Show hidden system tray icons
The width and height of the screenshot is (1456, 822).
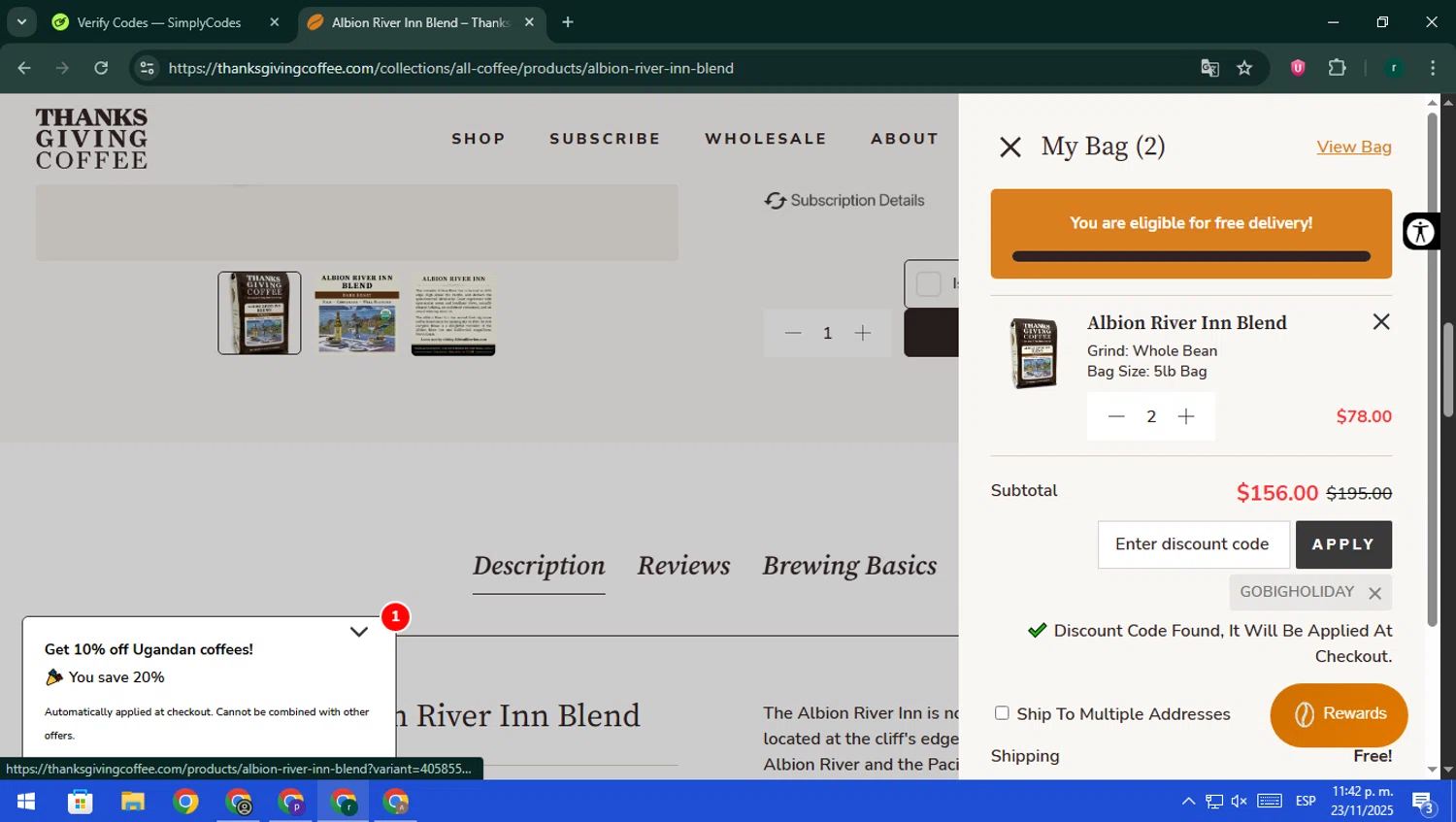click(1188, 802)
